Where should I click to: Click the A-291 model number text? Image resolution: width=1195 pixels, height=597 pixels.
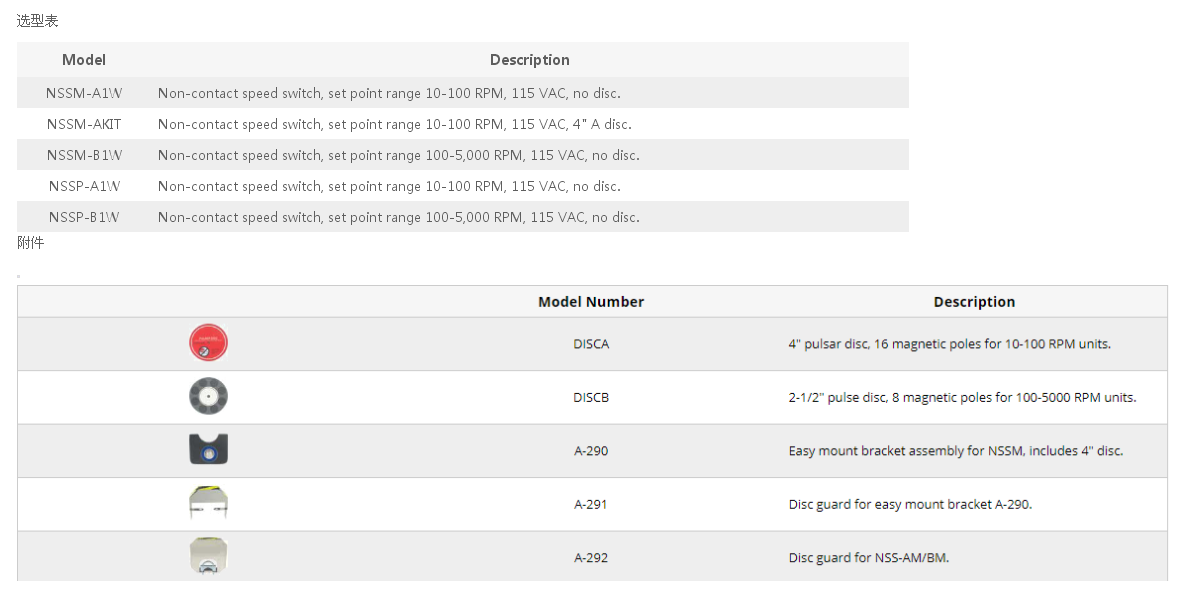[591, 504]
